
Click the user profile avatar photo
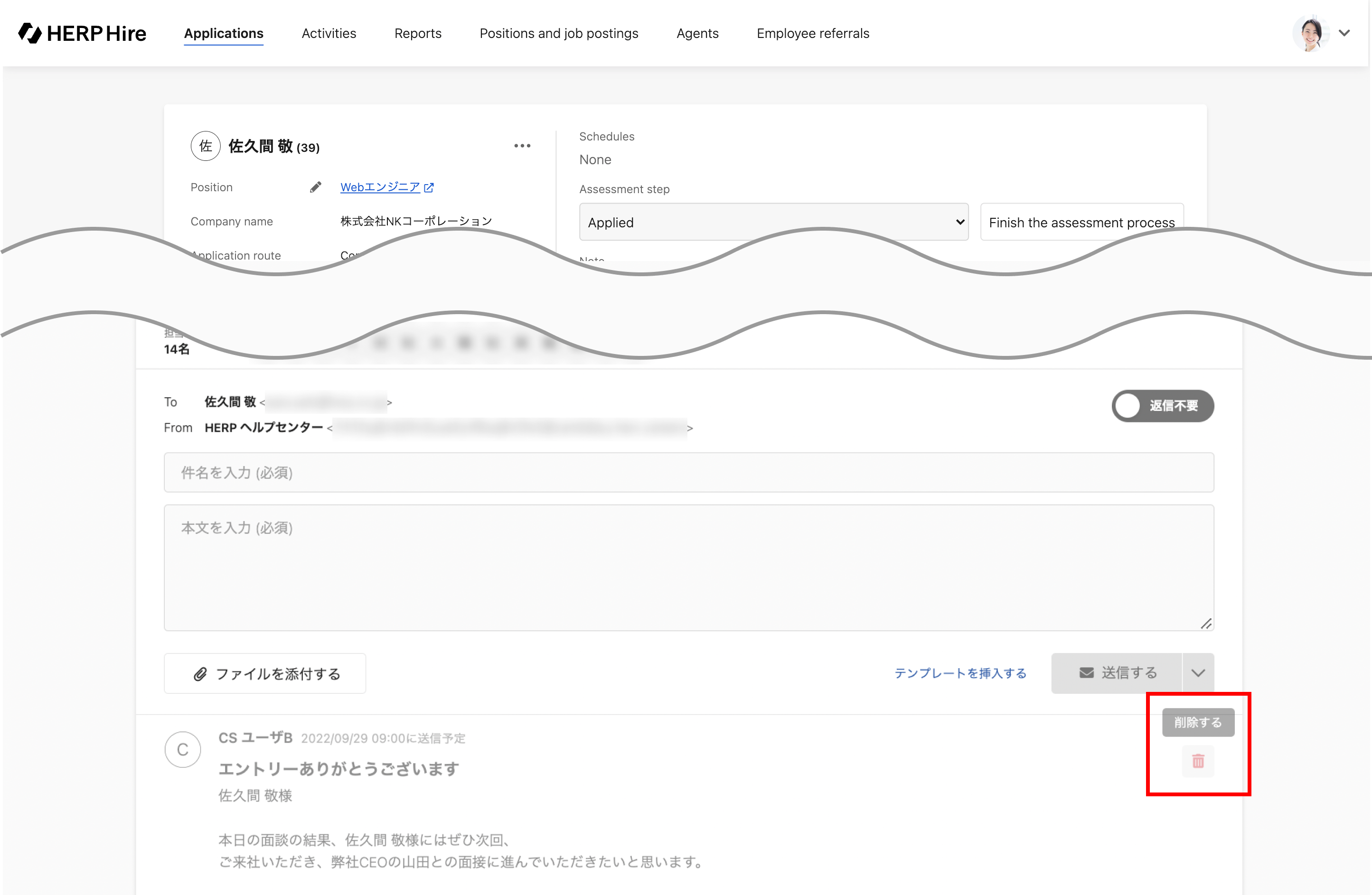click(x=1310, y=33)
